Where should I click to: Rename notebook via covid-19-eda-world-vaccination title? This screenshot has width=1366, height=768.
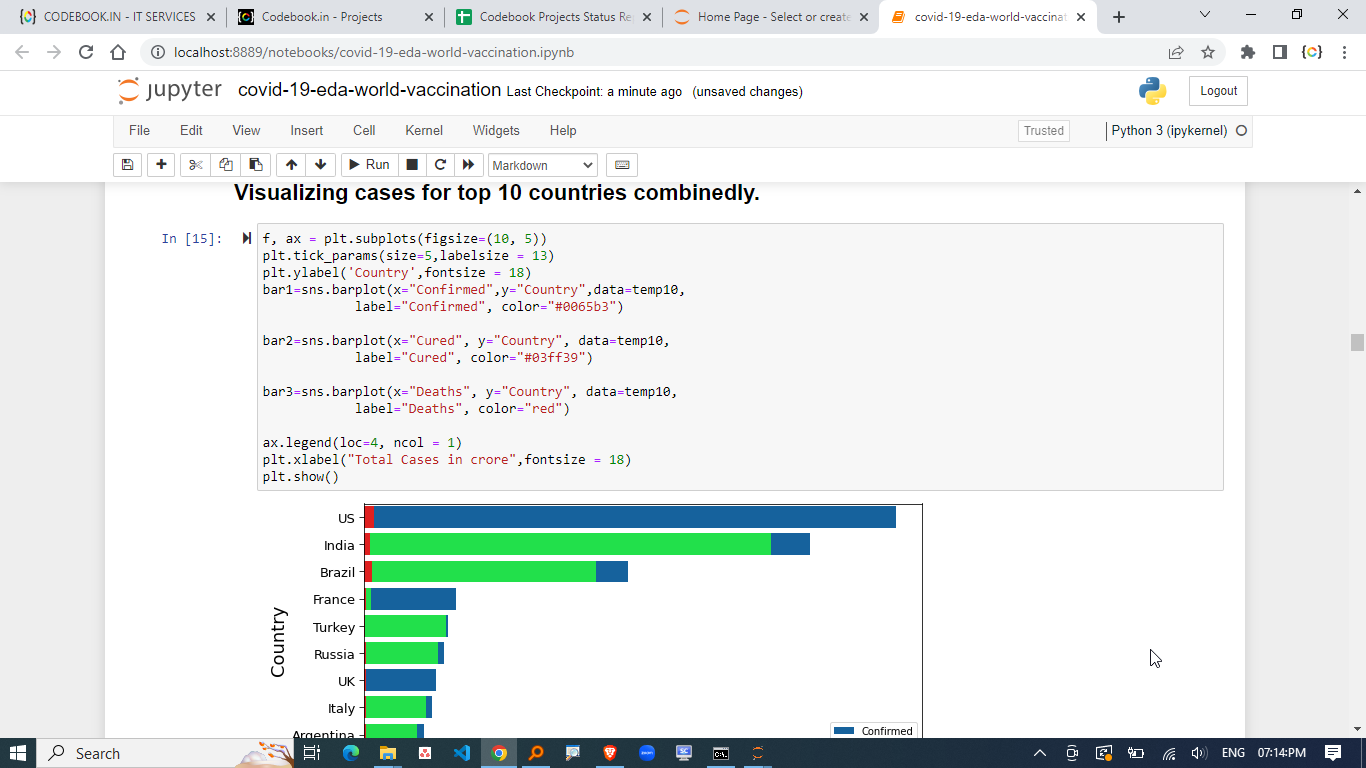369,90
